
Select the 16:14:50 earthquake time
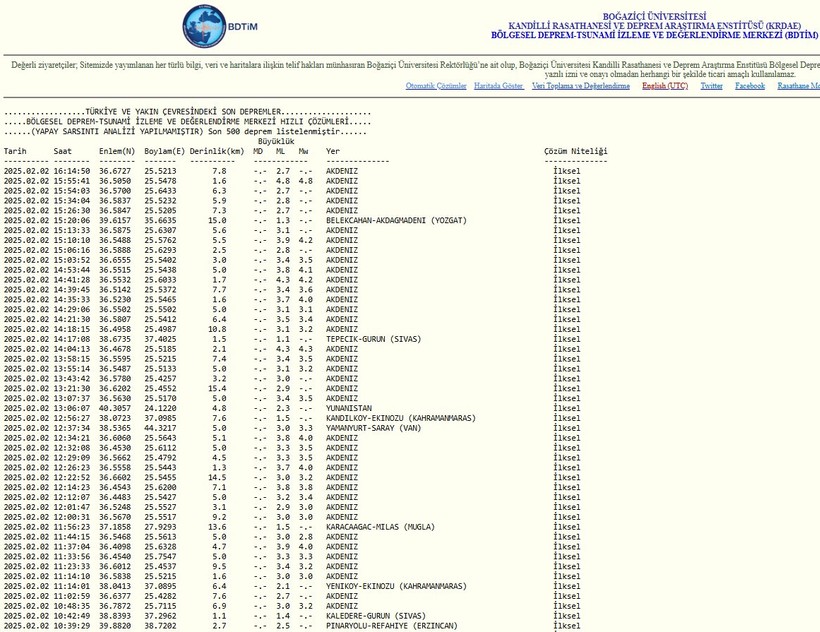72,171
